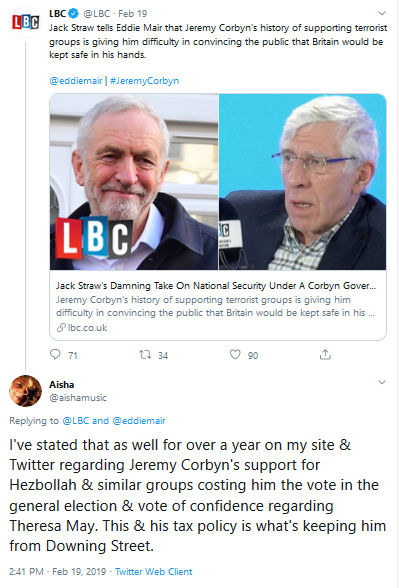Expand the LBC tweet options chevron
Viewport: 399px width, 588px height.
click(x=382, y=14)
